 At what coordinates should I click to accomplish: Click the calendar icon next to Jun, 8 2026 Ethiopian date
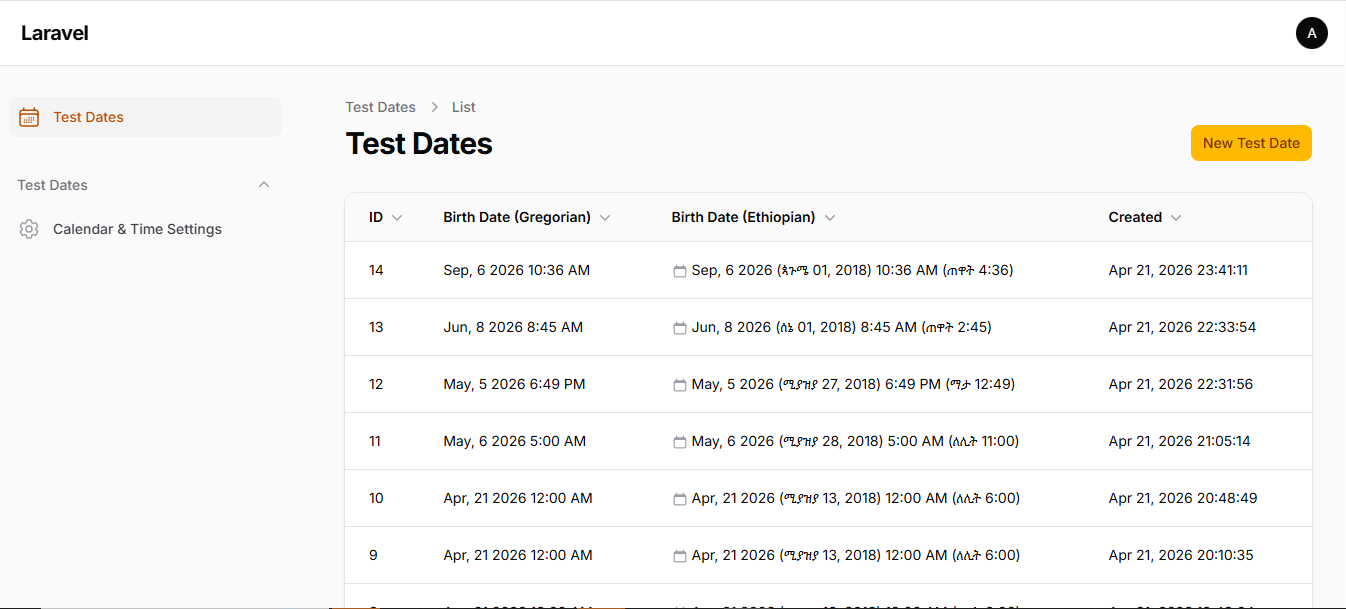pos(679,327)
